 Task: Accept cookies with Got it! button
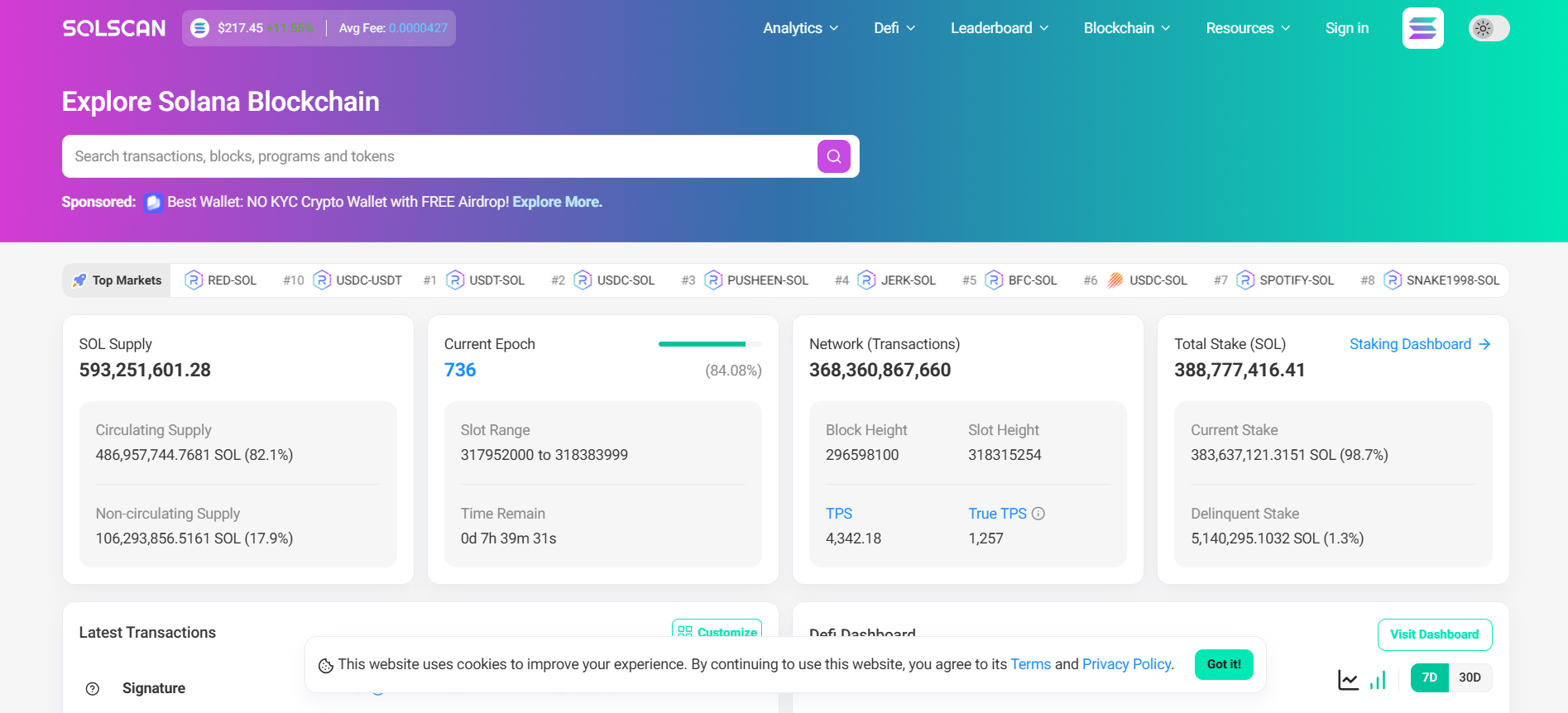pyautogui.click(x=1223, y=664)
